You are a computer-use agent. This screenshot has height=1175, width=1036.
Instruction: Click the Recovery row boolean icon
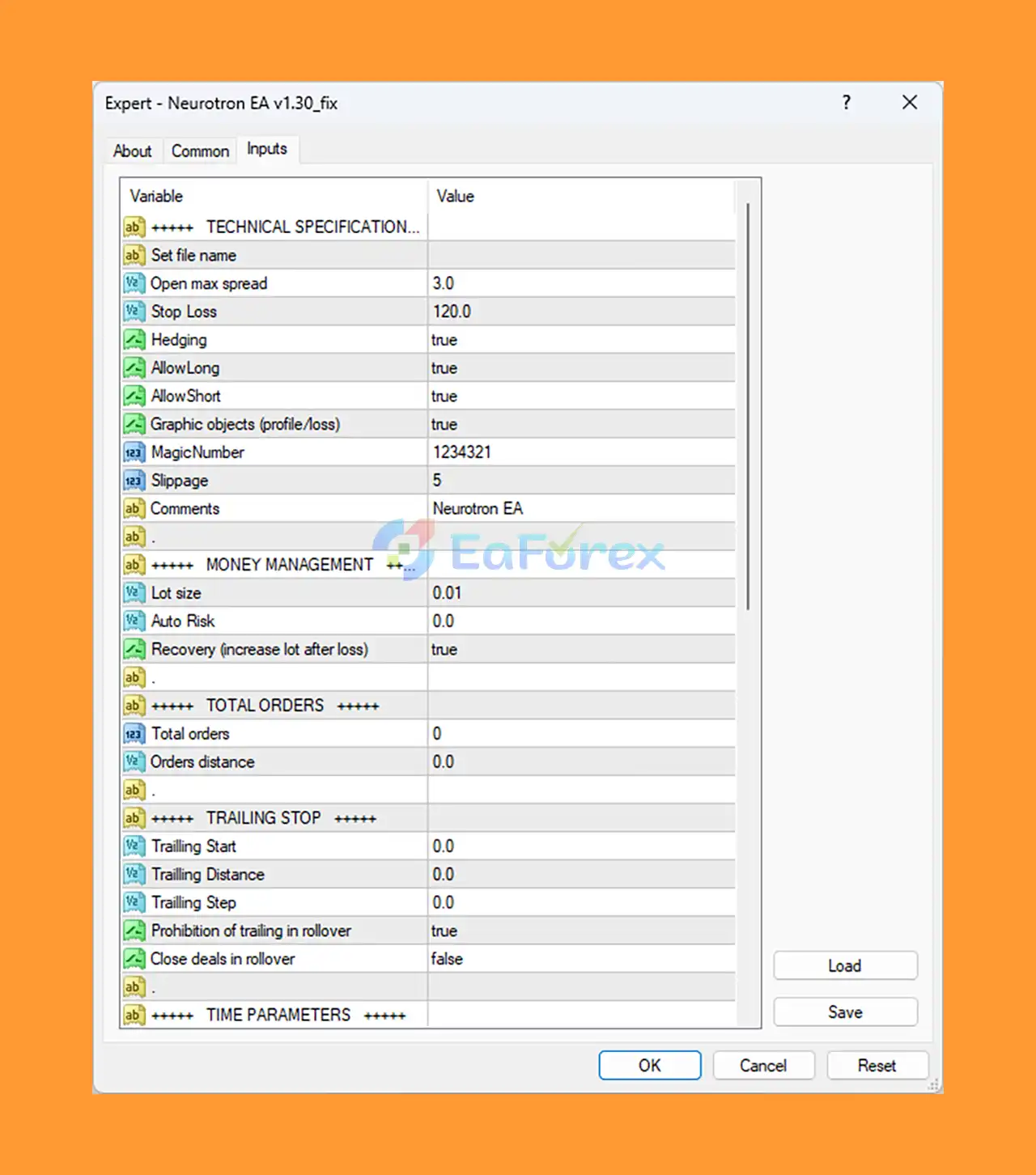pos(134,649)
